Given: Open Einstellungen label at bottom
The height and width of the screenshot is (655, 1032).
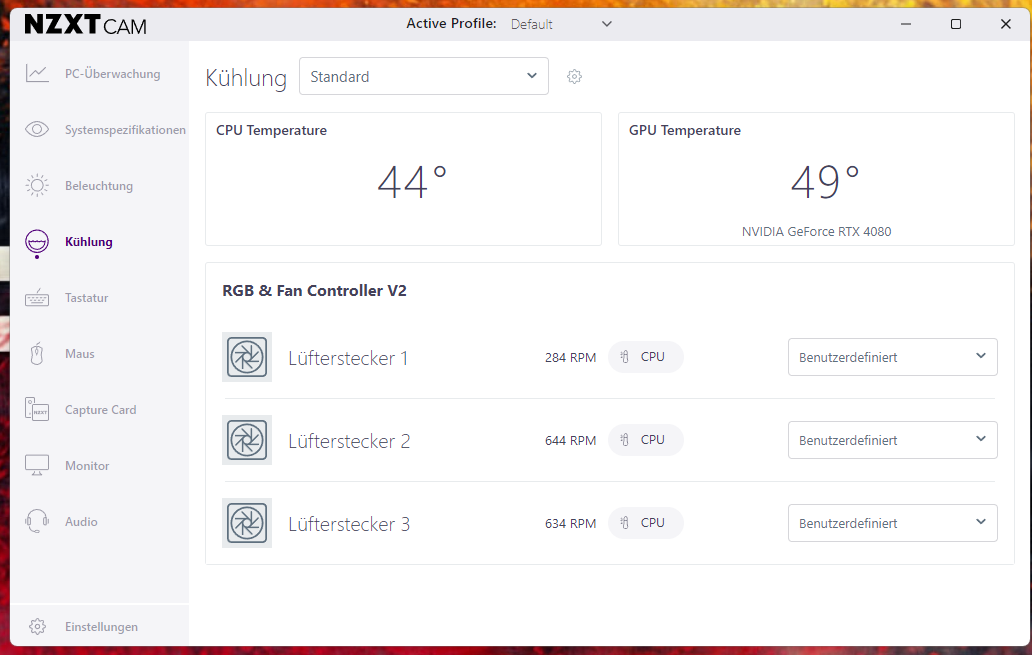Looking at the screenshot, I should [101, 627].
